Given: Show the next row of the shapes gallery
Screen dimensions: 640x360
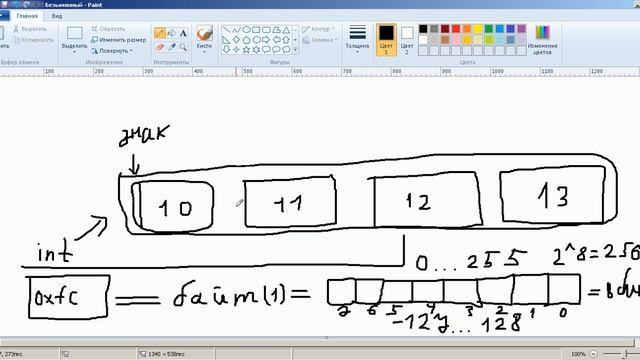Looking at the screenshot, I should click(x=296, y=40).
